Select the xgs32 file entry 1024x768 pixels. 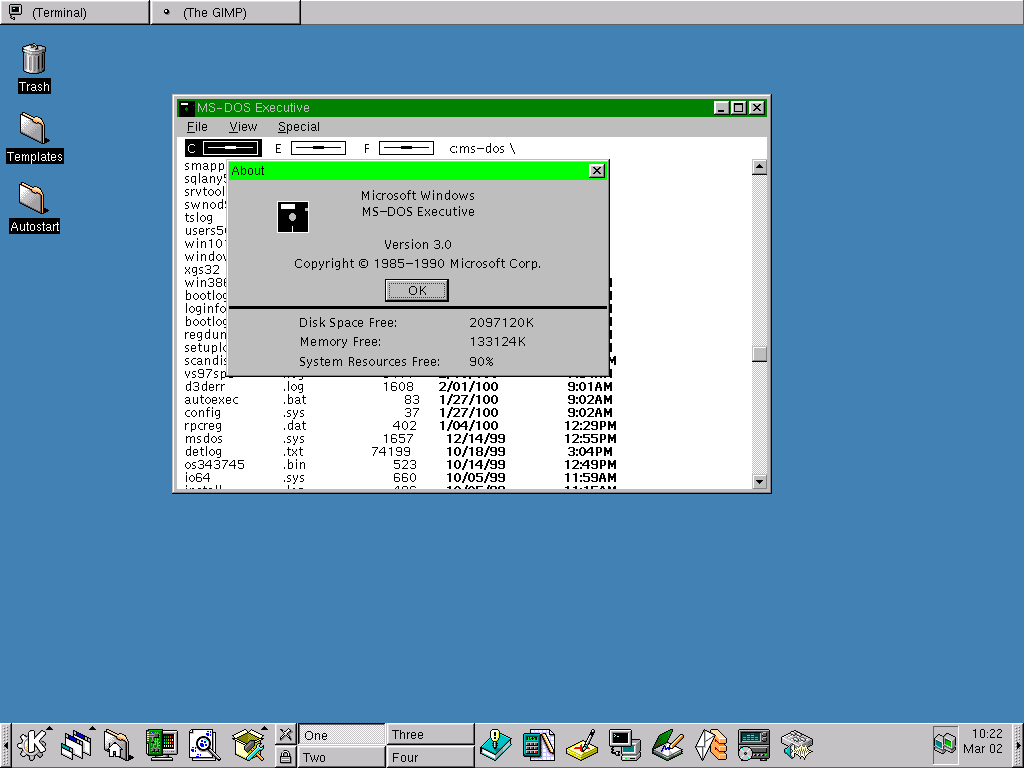pyautogui.click(x=202, y=270)
